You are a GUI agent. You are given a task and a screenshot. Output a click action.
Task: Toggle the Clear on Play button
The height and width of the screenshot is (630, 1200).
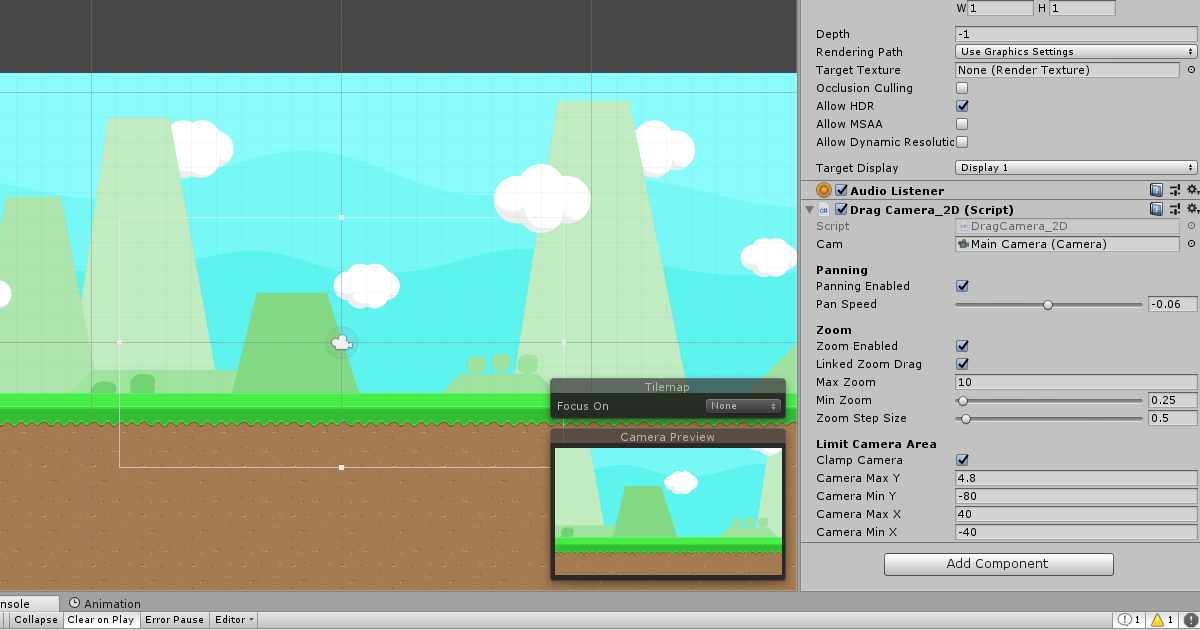click(x=100, y=619)
